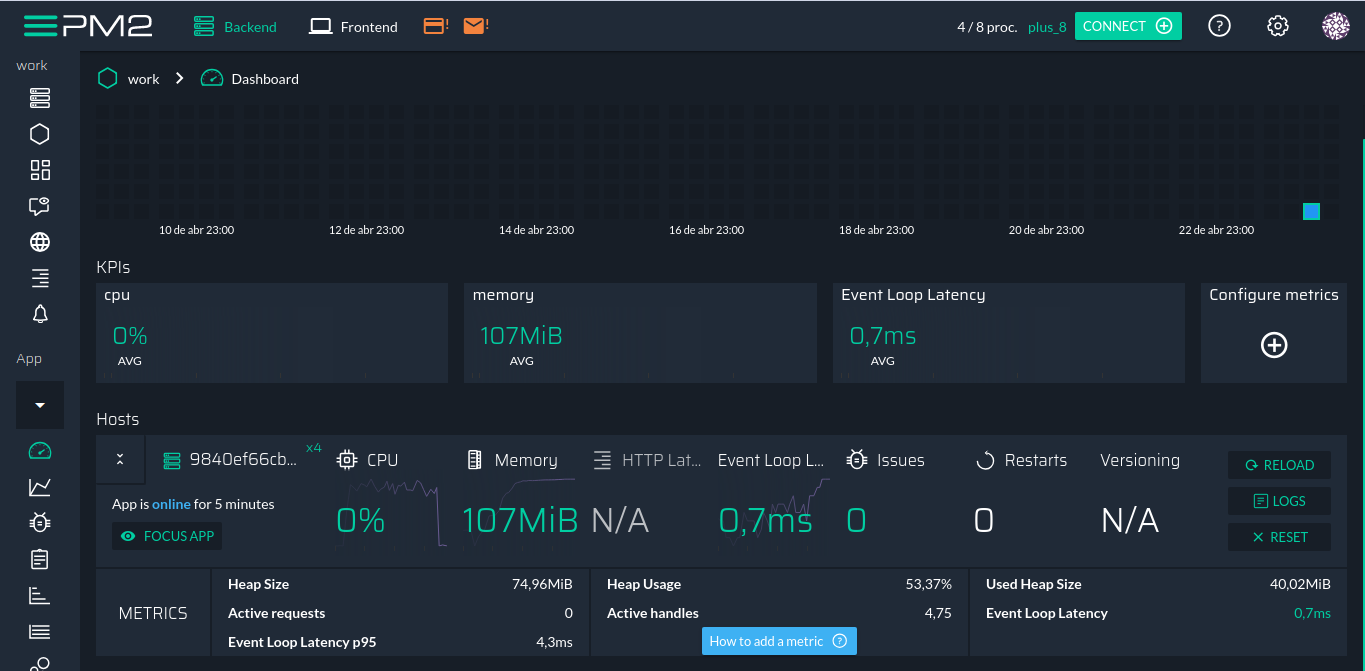The height and width of the screenshot is (671, 1365).
Task: Open the settings gear icon
Action: pyautogui.click(x=1277, y=26)
